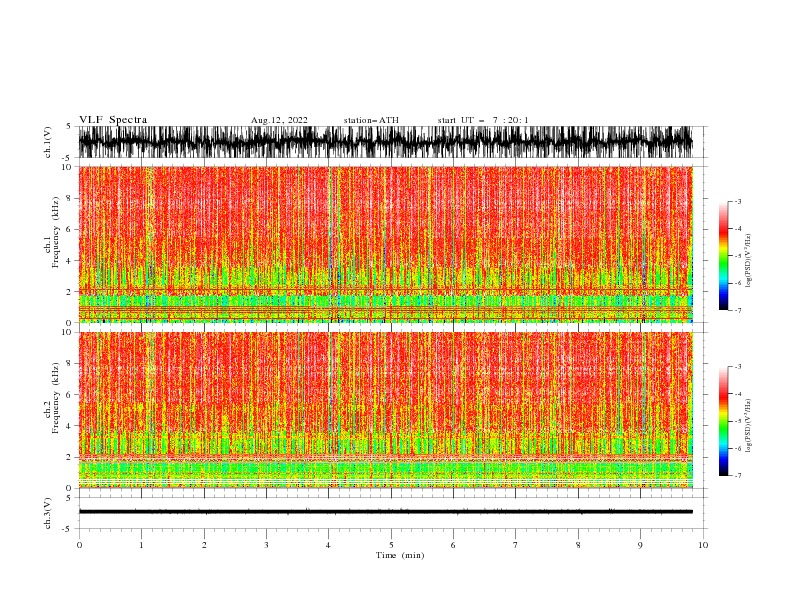
Task: Click the "10" tick on ch.2 frequency axis
Action: [x=67, y=332]
